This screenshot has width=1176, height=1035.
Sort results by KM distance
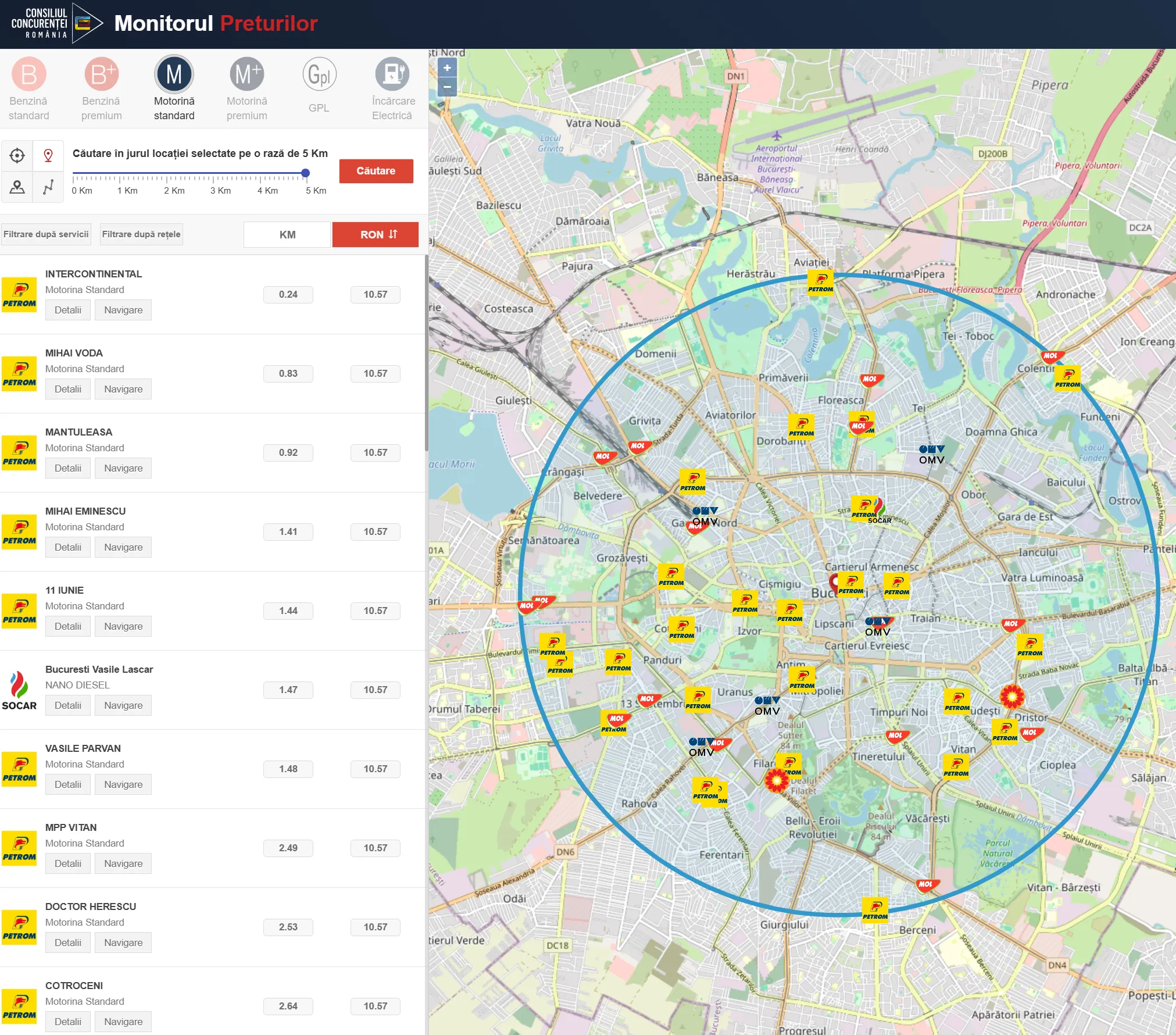click(x=287, y=235)
